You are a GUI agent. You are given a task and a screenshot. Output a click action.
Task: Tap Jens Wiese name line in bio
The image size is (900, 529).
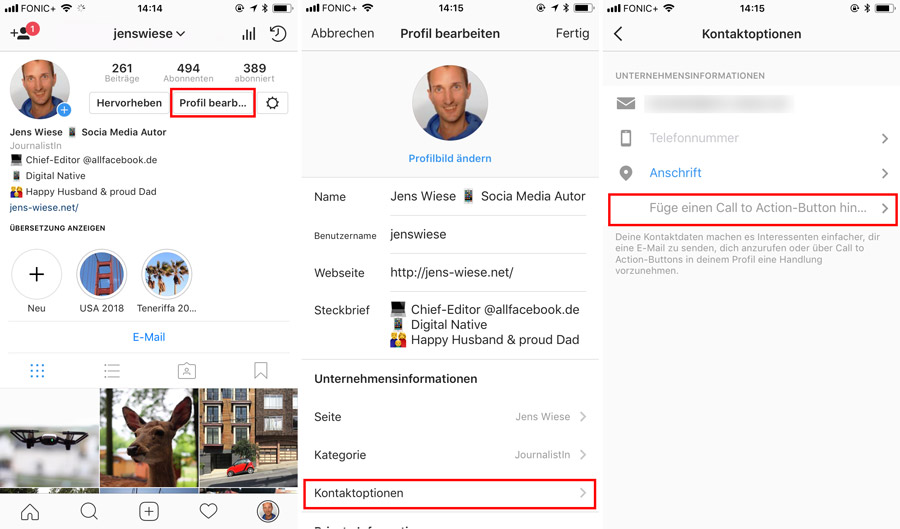(88, 132)
